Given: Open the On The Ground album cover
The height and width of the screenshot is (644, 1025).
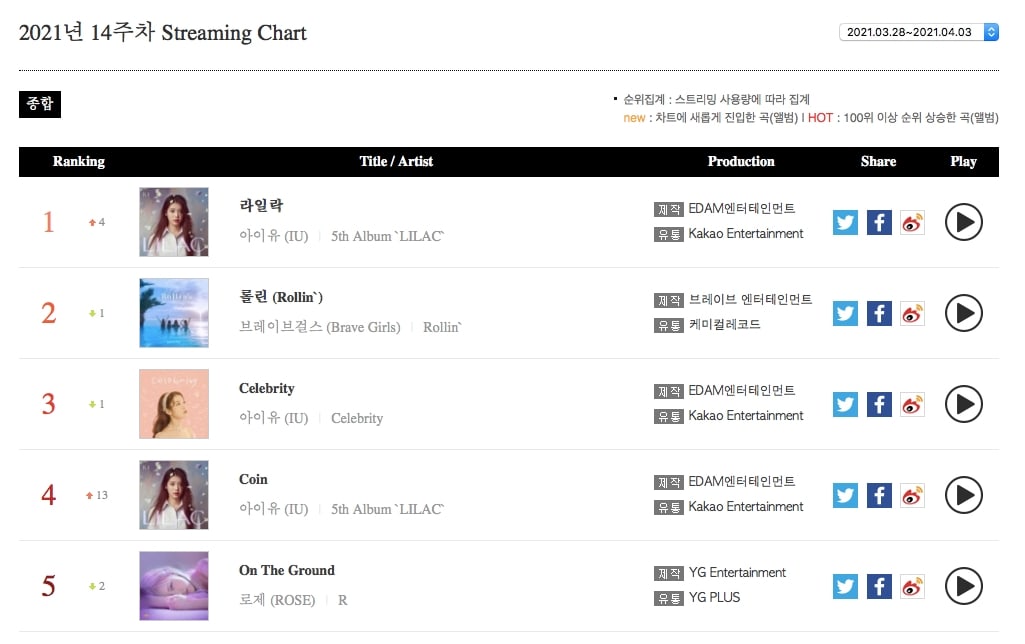Looking at the screenshot, I should coord(174,586).
